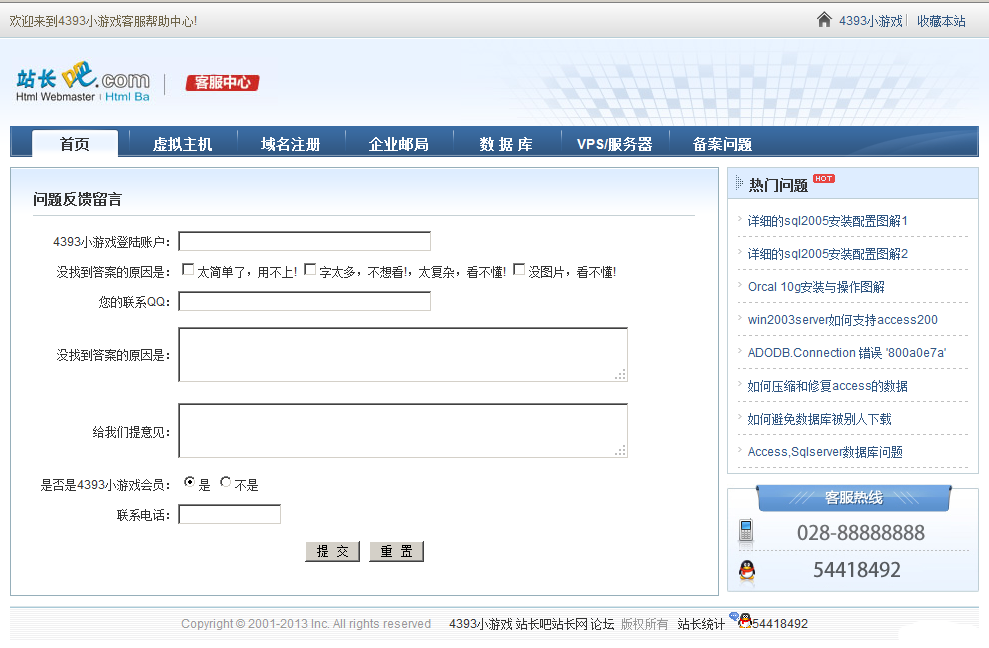Screen dimensions: 989x648
Task: Click the 4393小游戏 link in top bar
Action: click(x=870, y=21)
